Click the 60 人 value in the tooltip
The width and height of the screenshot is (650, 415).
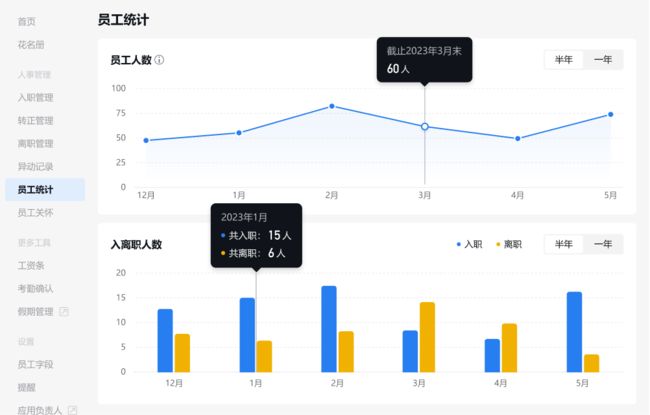(x=398, y=69)
